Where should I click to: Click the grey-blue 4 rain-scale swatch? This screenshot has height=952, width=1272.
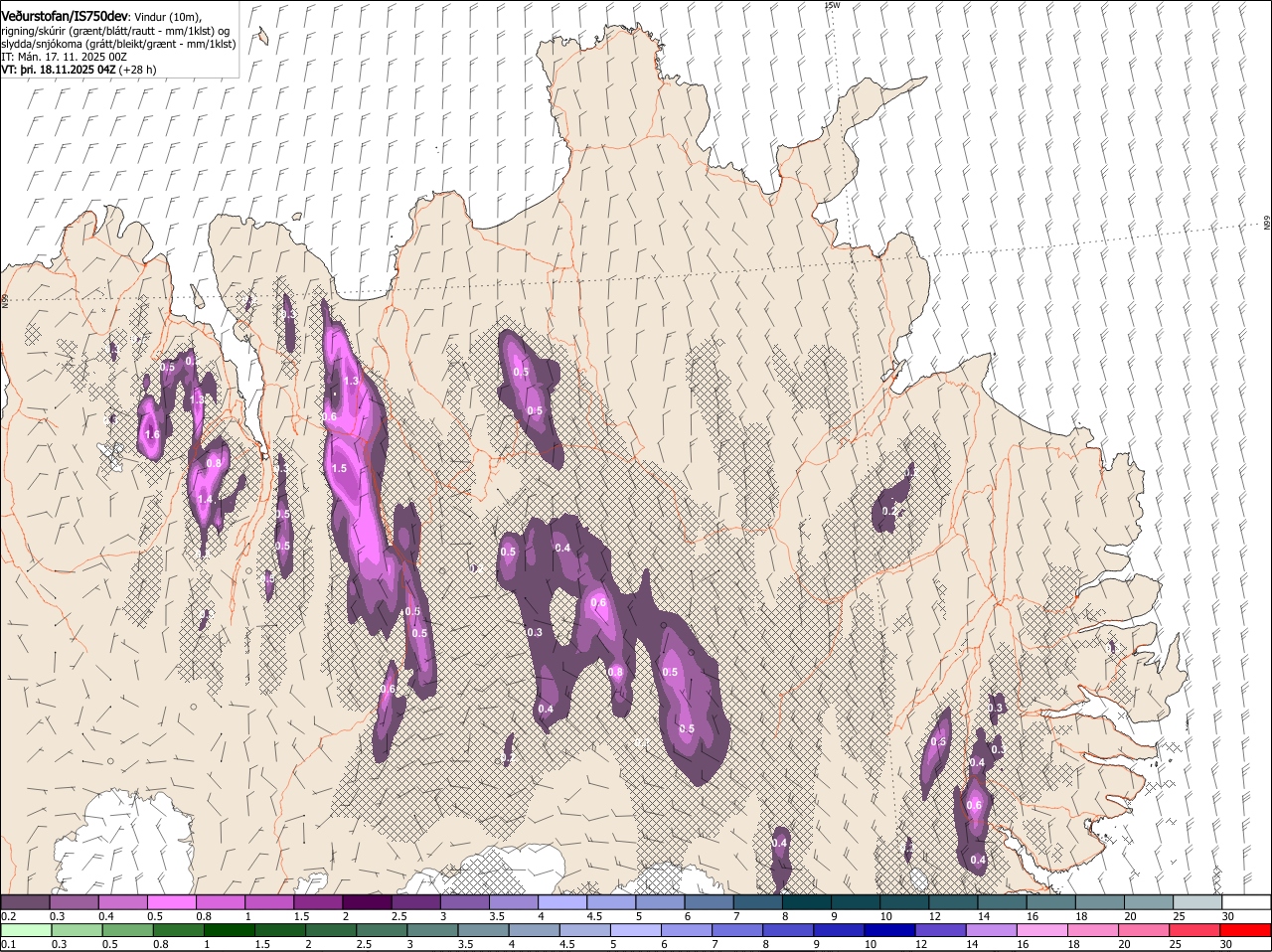pos(535,930)
